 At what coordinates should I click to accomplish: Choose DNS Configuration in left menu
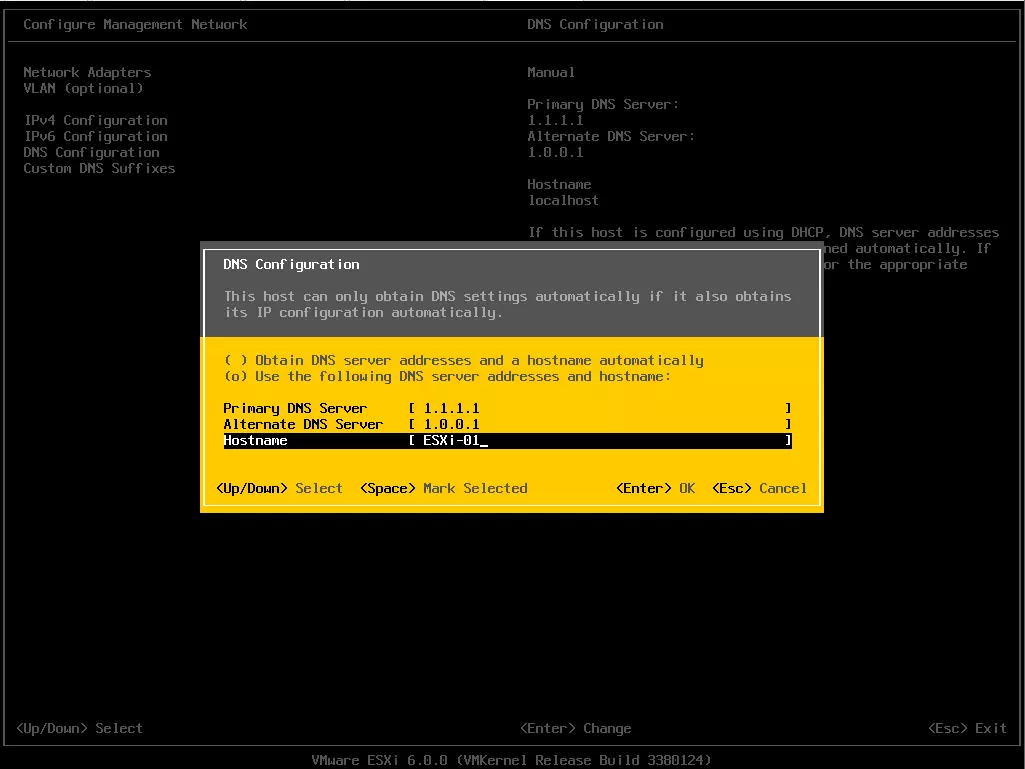click(92, 152)
